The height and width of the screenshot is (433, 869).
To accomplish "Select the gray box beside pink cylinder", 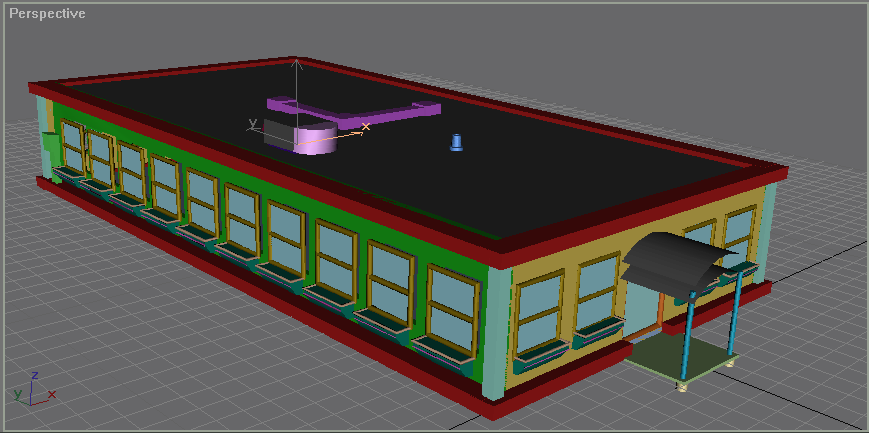I will [278, 133].
